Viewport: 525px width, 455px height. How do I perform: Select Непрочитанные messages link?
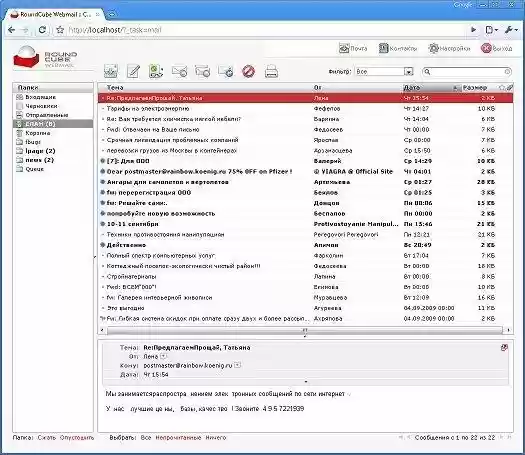[x=178, y=438]
